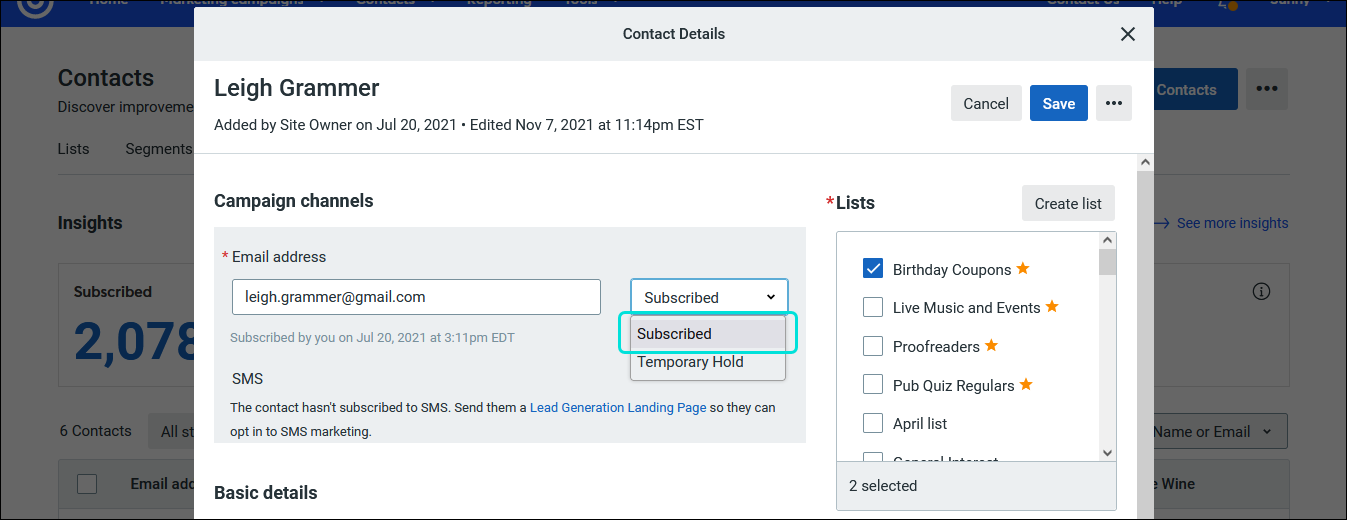Viewport: 1347px width, 520px height.
Task: Choose Subscribed from the dropdown list
Action: (x=708, y=334)
